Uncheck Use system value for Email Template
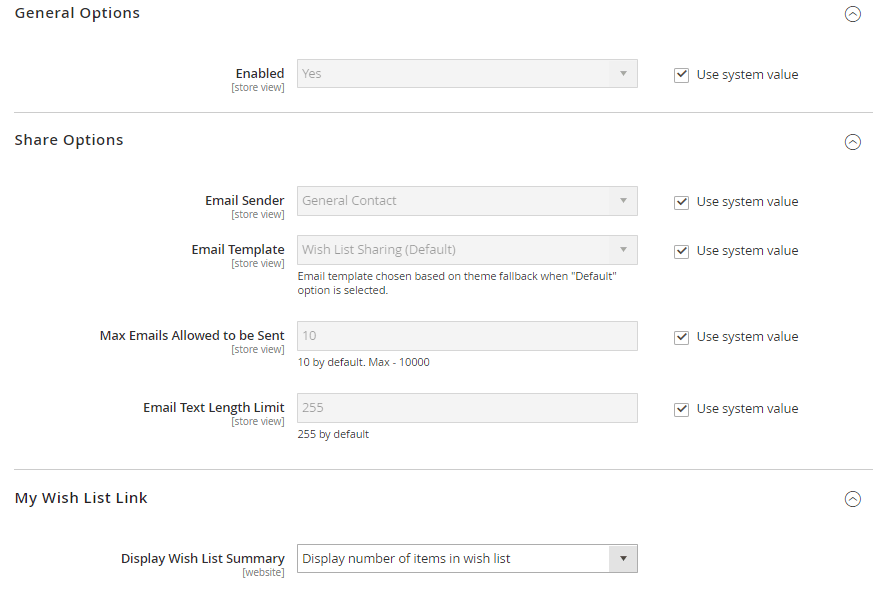 [x=681, y=251]
